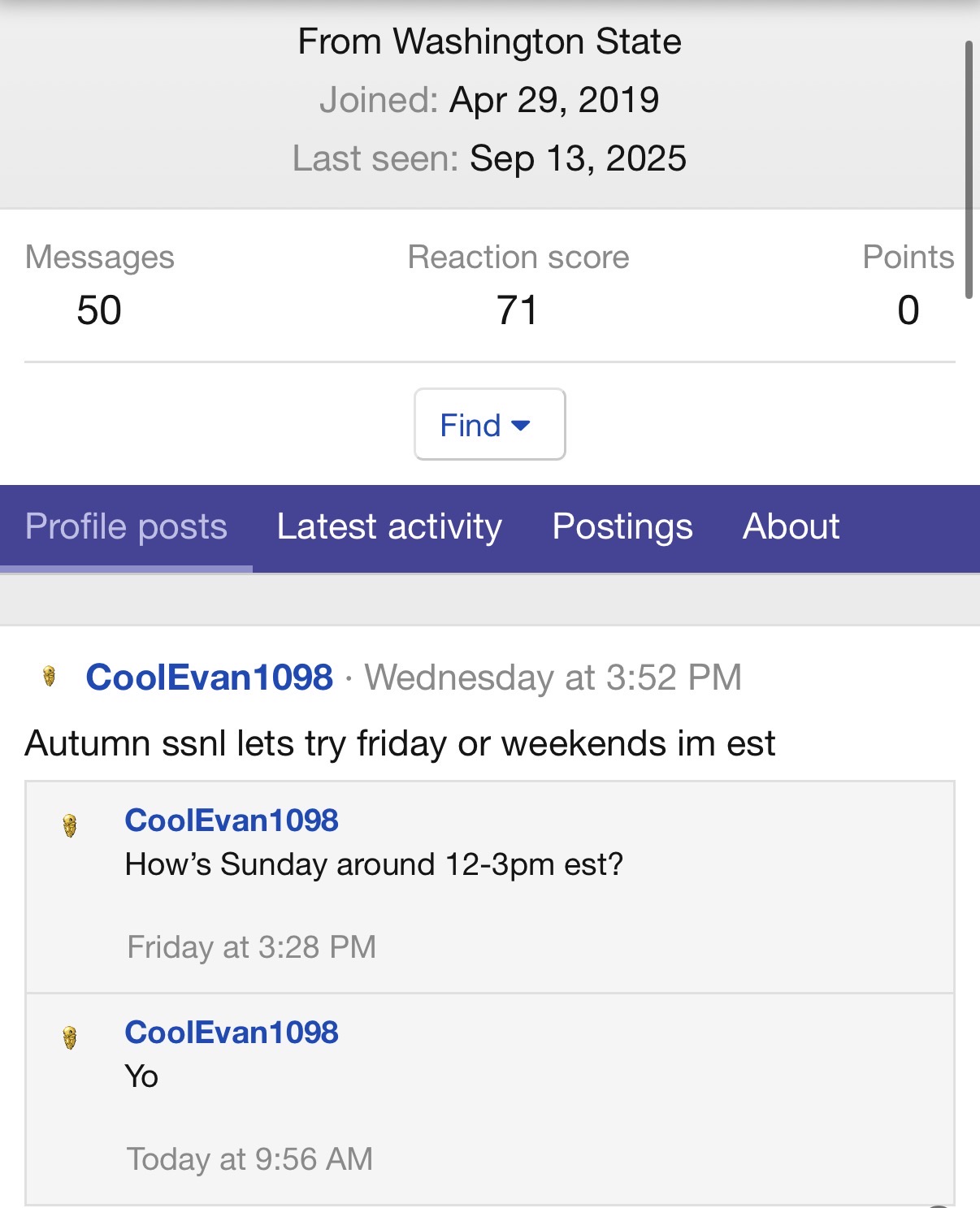Open CoolEvan1098 profile from the Wednesday post

pyautogui.click(x=210, y=678)
